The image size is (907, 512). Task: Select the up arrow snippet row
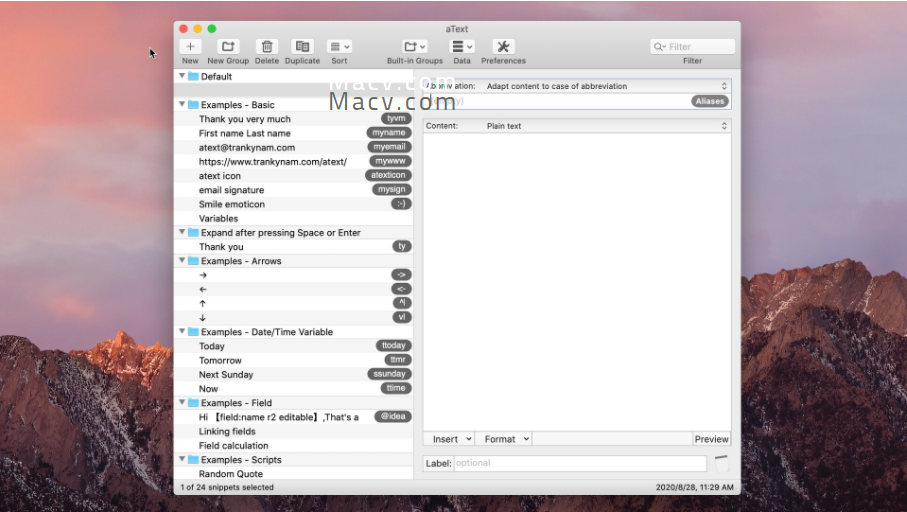(x=293, y=303)
